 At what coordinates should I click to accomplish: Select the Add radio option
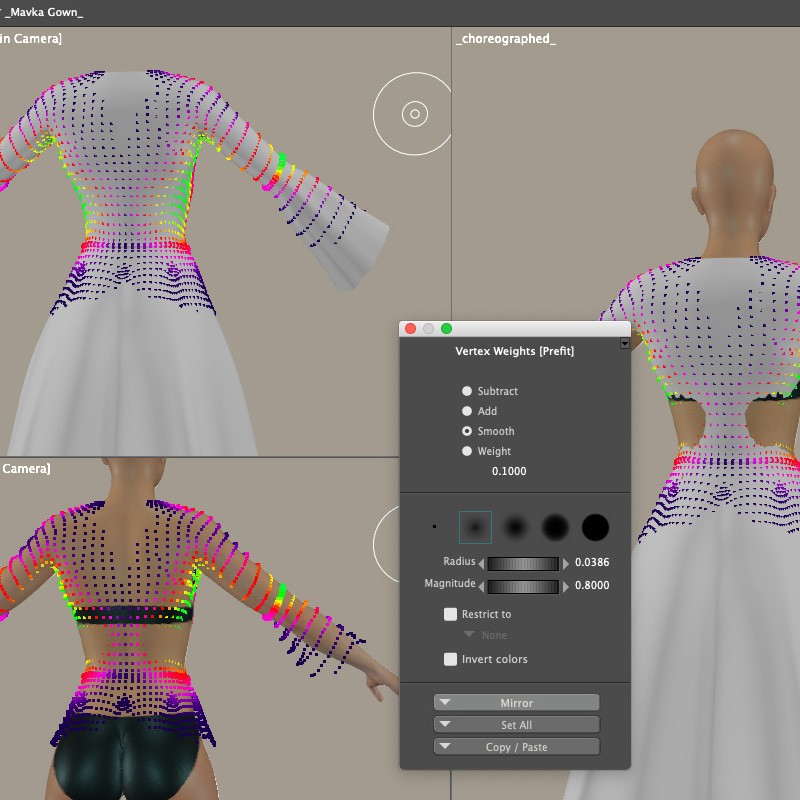(x=467, y=411)
